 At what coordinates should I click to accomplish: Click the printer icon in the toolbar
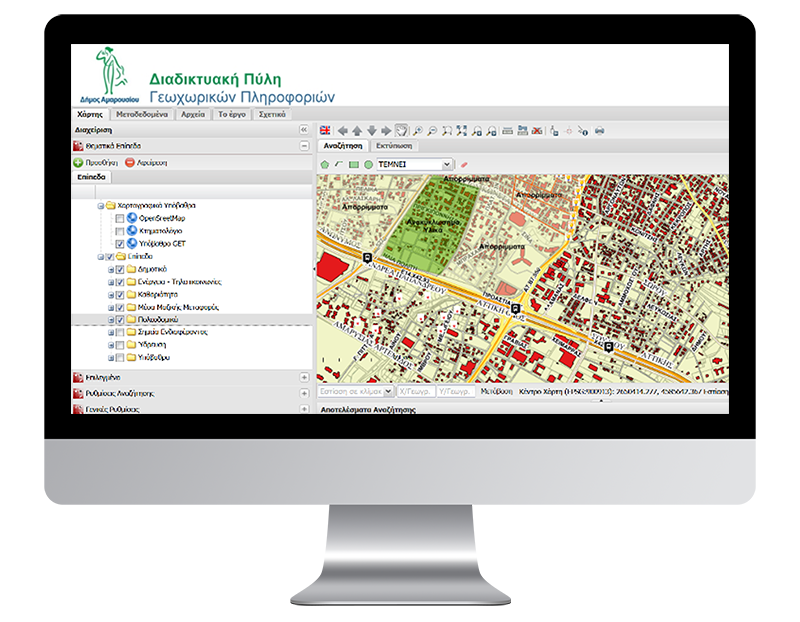pyautogui.click(x=599, y=131)
